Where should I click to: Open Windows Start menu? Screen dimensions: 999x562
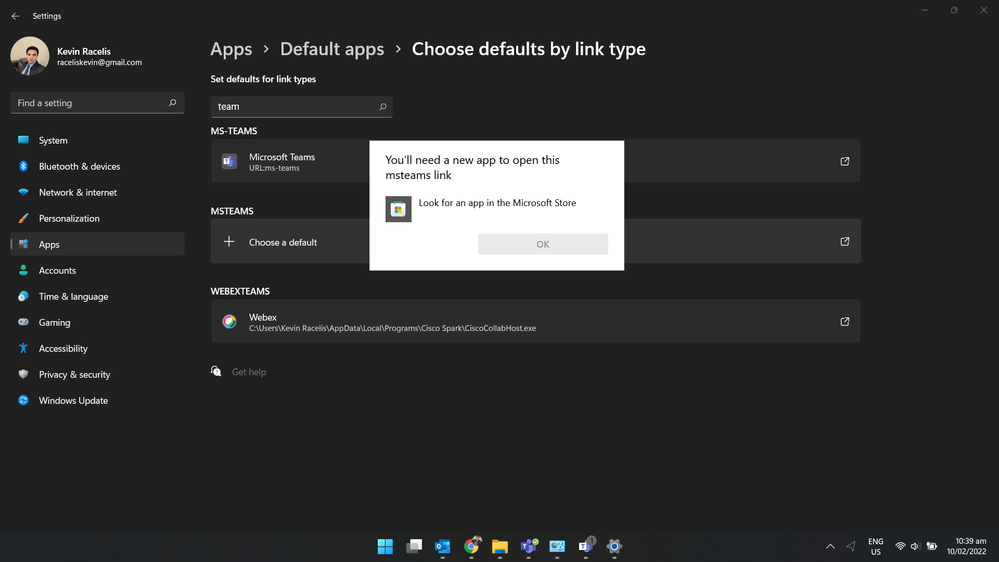[x=385, y=546]
